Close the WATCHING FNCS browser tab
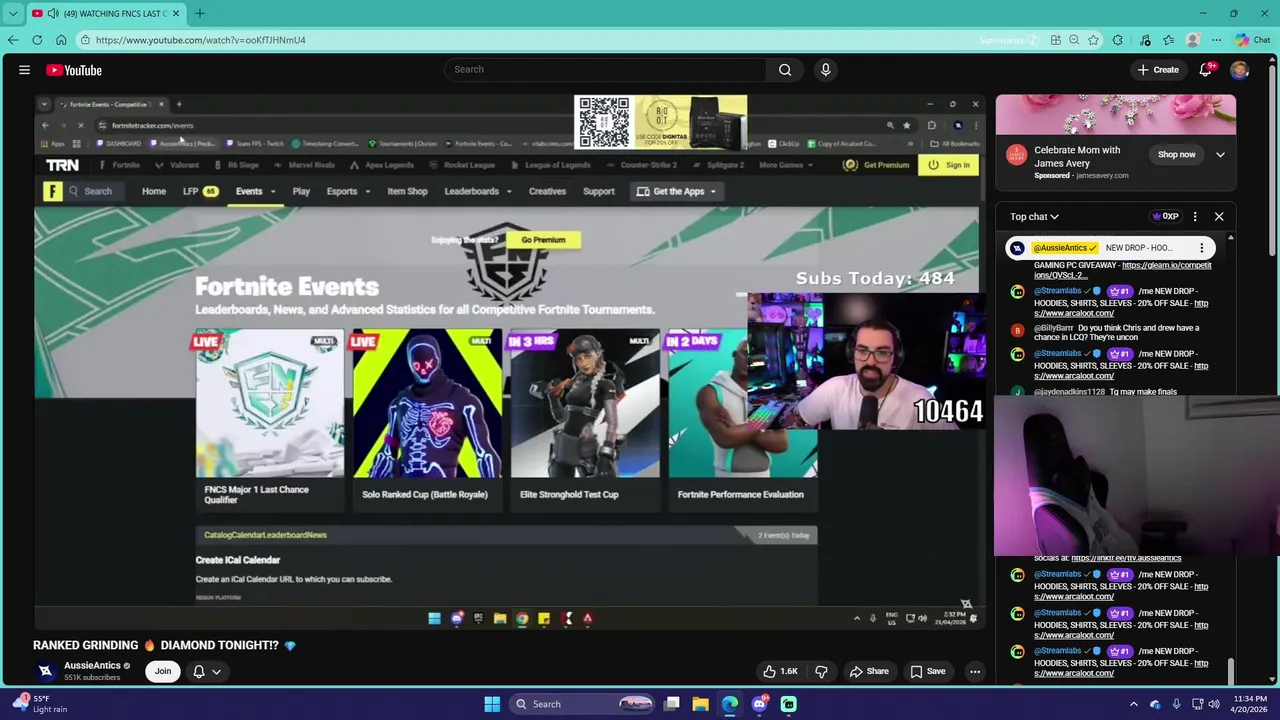Screen dimensions: 1280x720 [174, 13]
